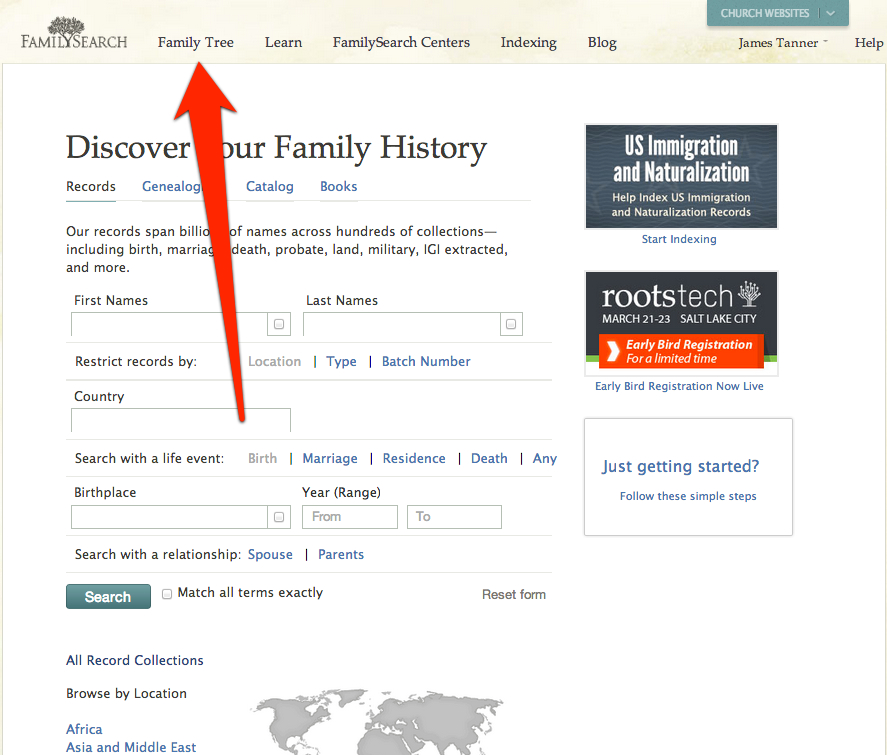The height and width of the screenshot is (755, 887).
Task: Toggle exact match box for Last Names
Action: [511, 324]
